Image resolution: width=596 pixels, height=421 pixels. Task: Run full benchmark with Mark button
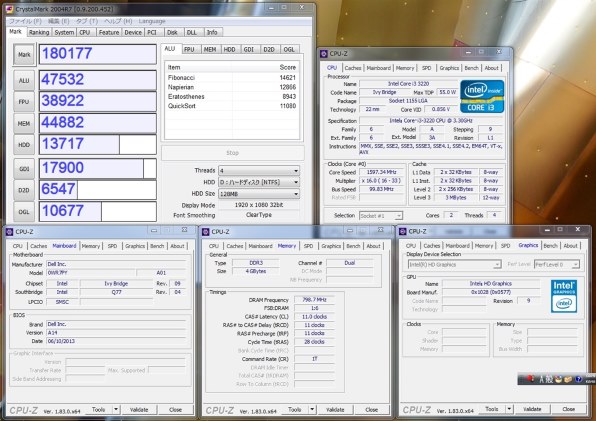click(x=24, y=55)
